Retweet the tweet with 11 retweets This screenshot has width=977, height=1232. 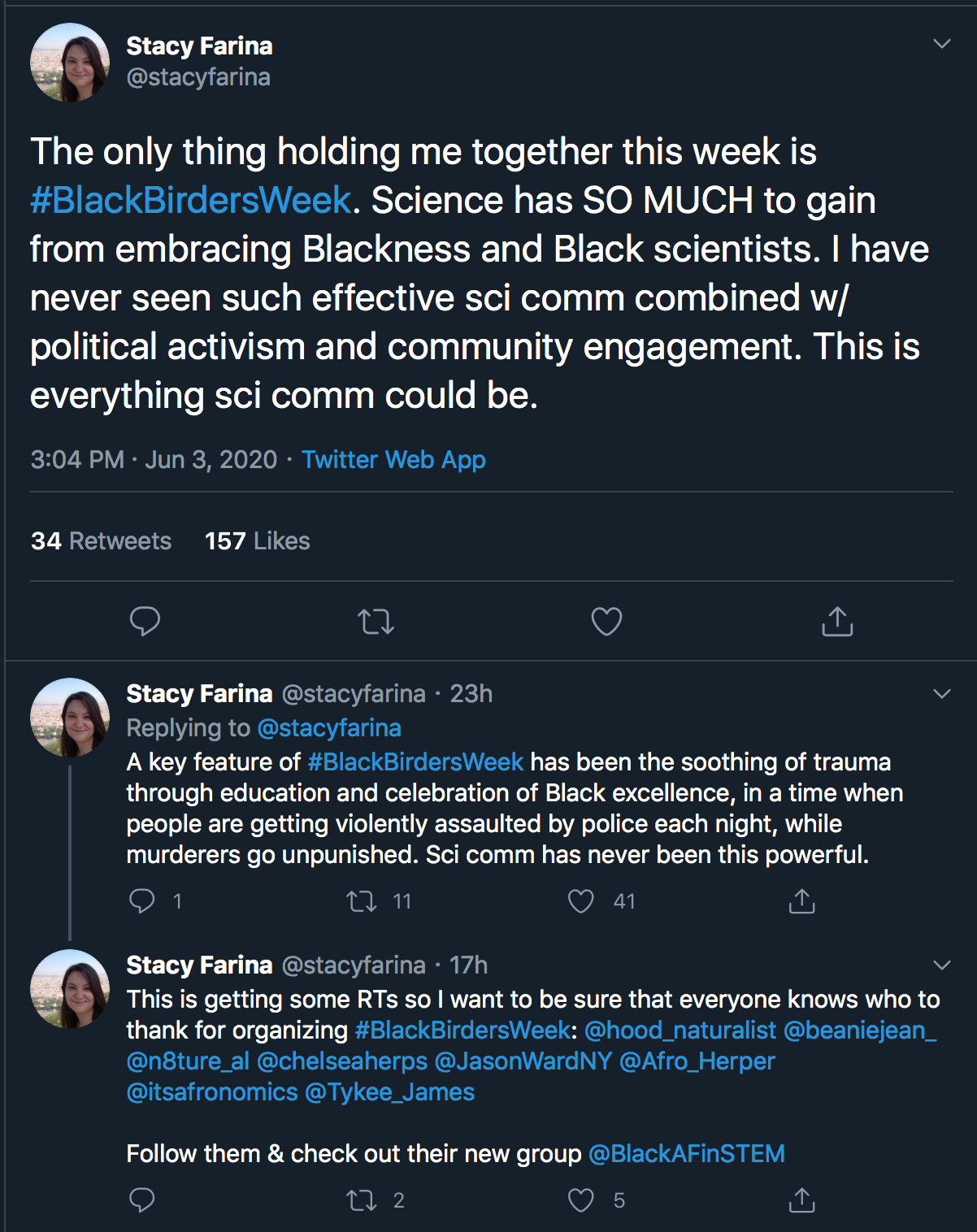pyautogui.click(x=362, y=901)
